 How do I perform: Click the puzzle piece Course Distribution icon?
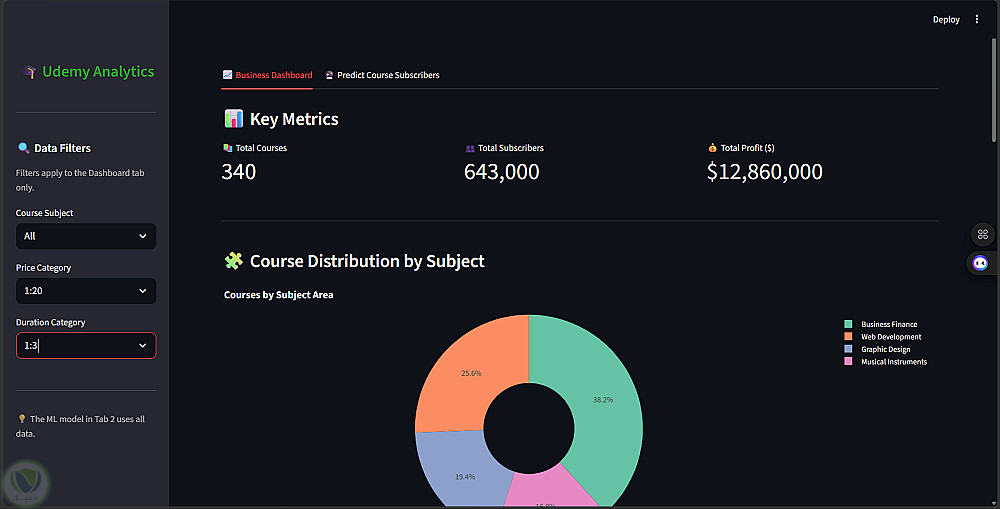233,261
